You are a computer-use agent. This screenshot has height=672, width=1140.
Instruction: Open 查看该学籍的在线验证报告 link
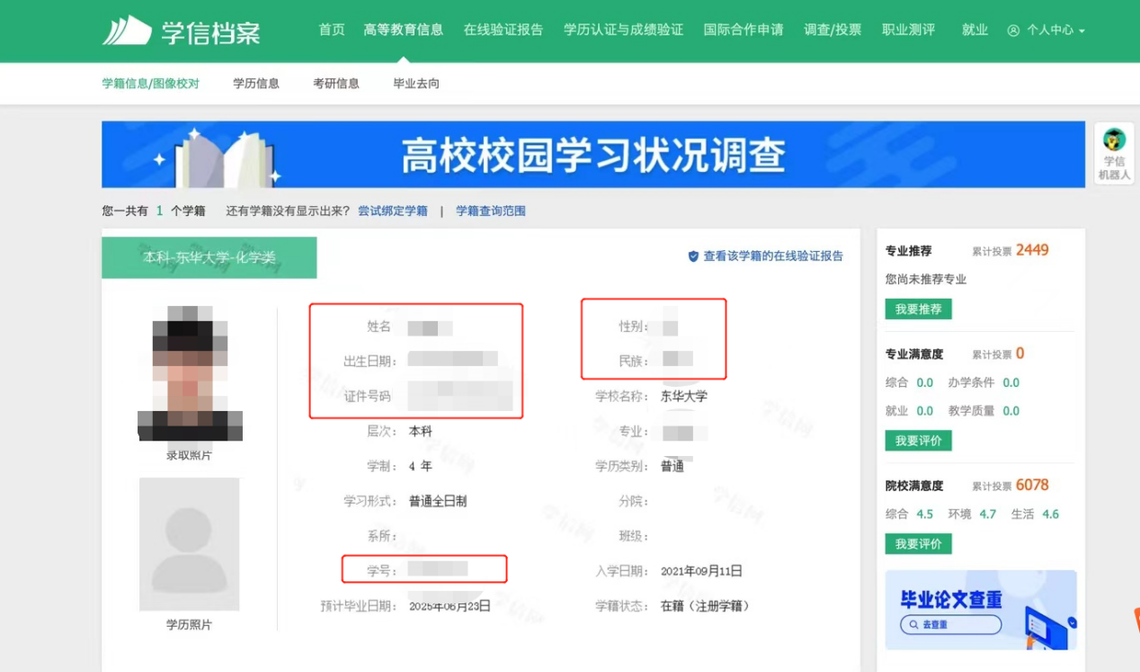tap(774, 256)
